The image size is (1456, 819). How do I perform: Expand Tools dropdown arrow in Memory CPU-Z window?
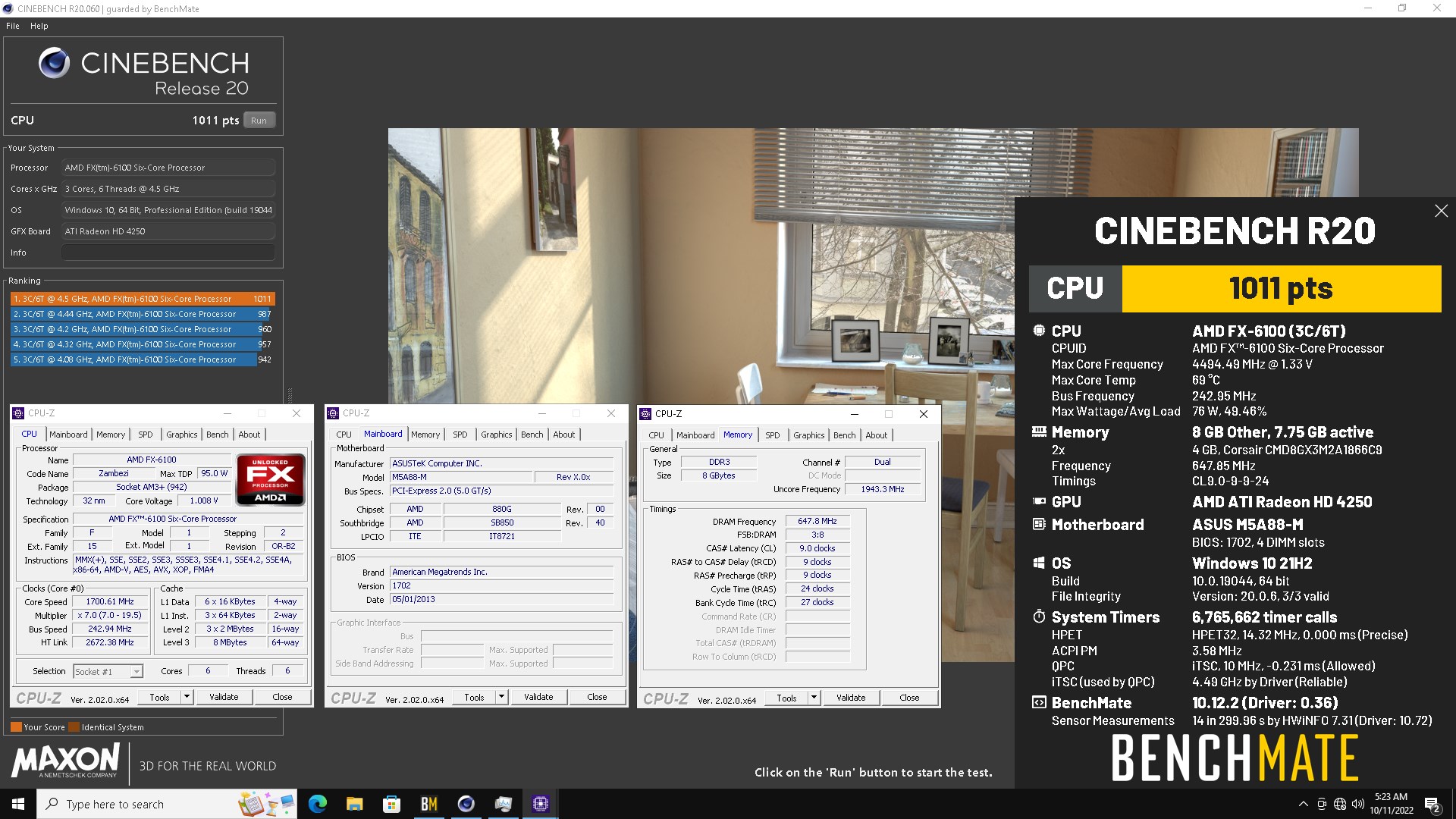[814, 698]
